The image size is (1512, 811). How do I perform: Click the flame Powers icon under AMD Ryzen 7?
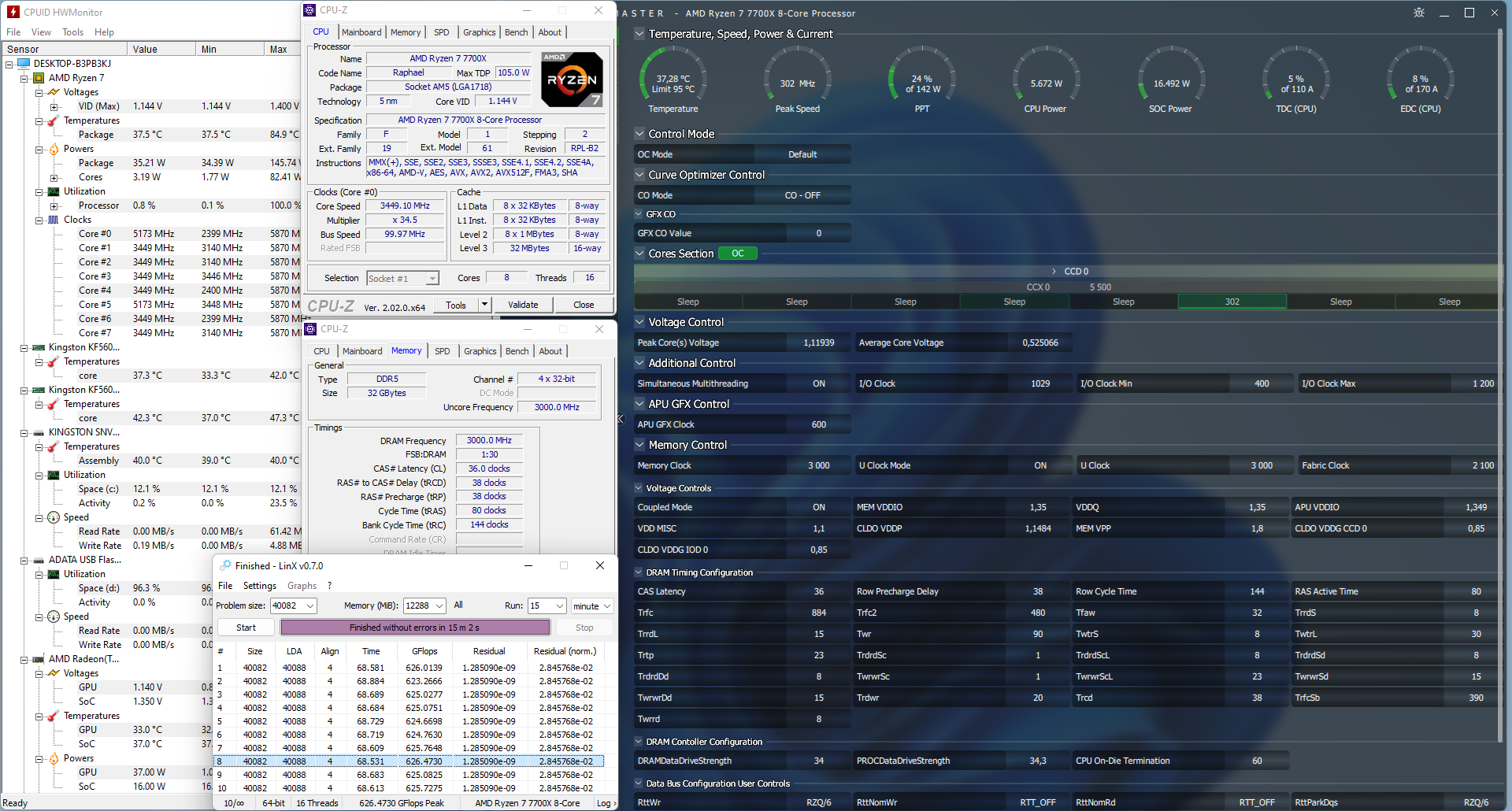pos(54,149)
